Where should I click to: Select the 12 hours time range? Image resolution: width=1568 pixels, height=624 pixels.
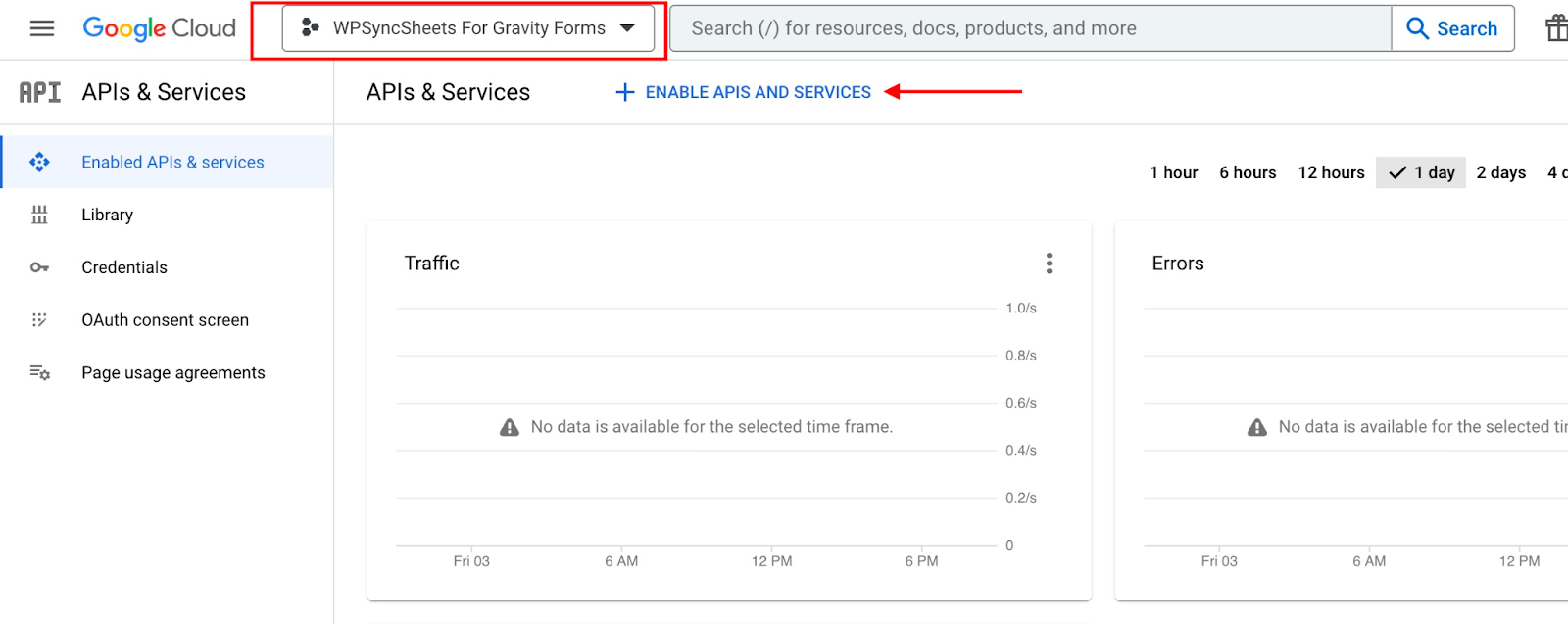coord(1331,172)
